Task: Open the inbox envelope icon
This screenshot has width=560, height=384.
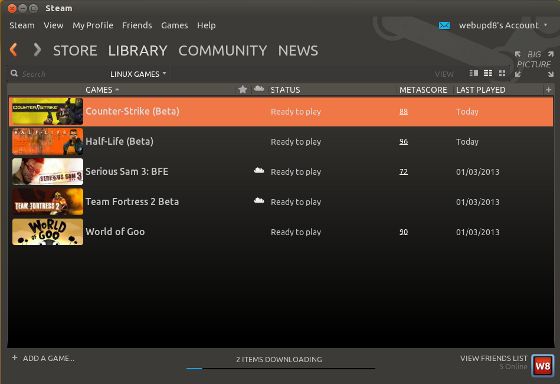Action: click(444, 25)
